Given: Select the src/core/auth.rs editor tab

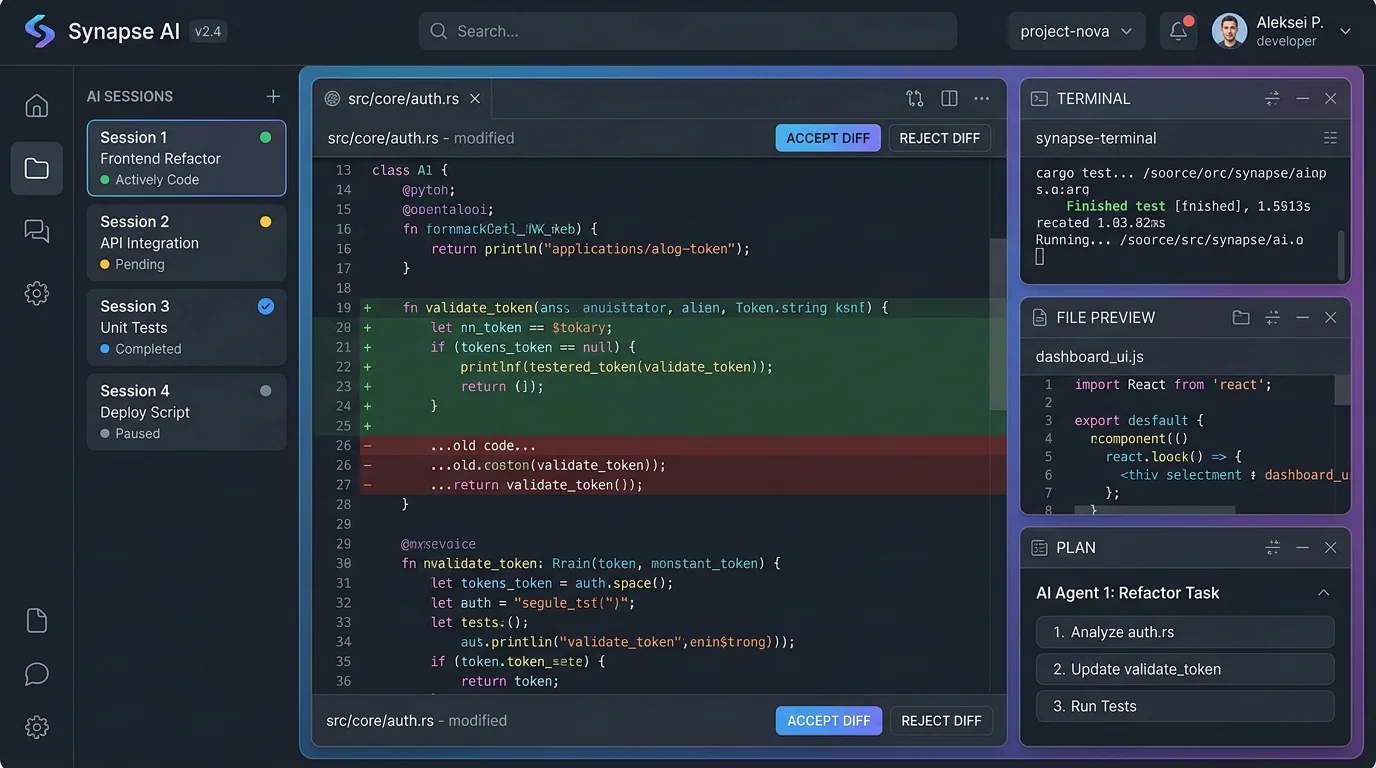Looking at the screenshot, I should 401,98.
